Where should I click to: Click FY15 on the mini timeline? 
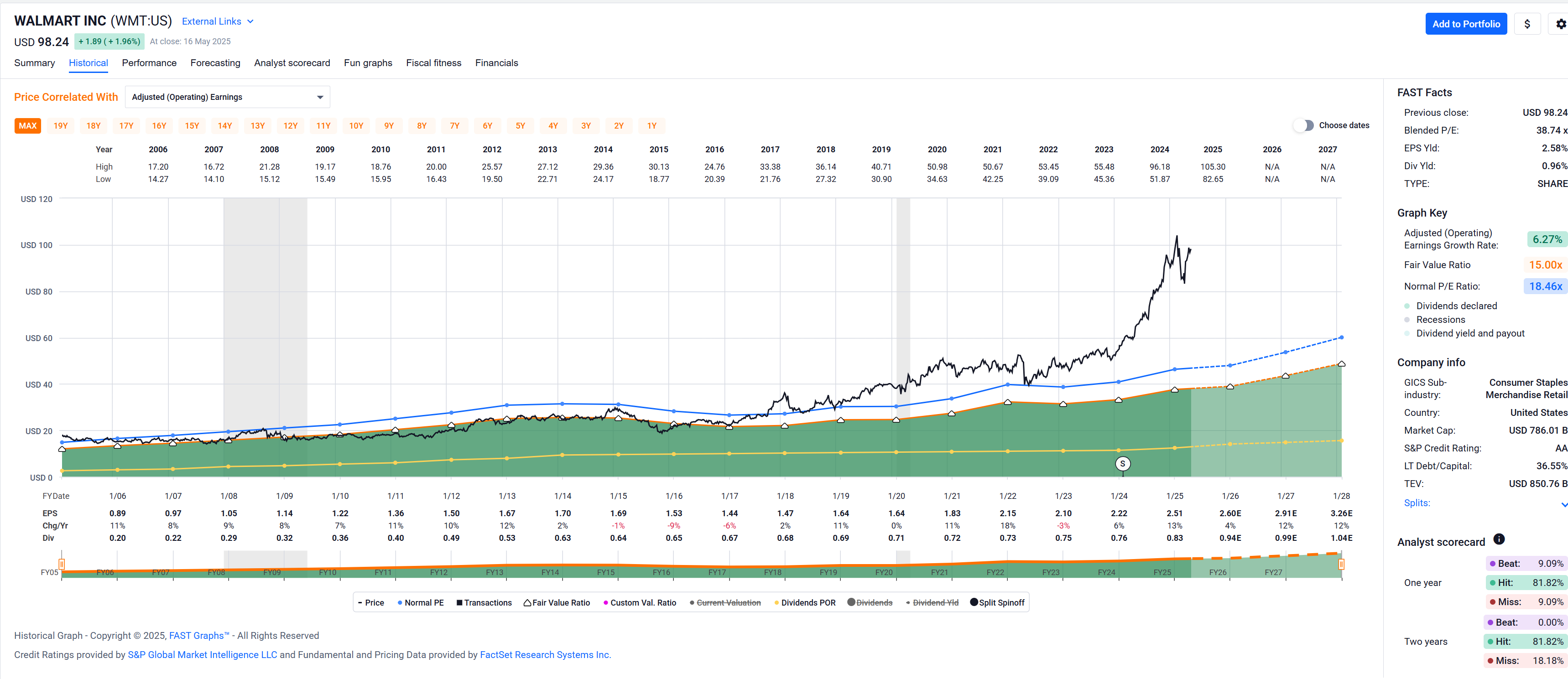coord(605,573)
